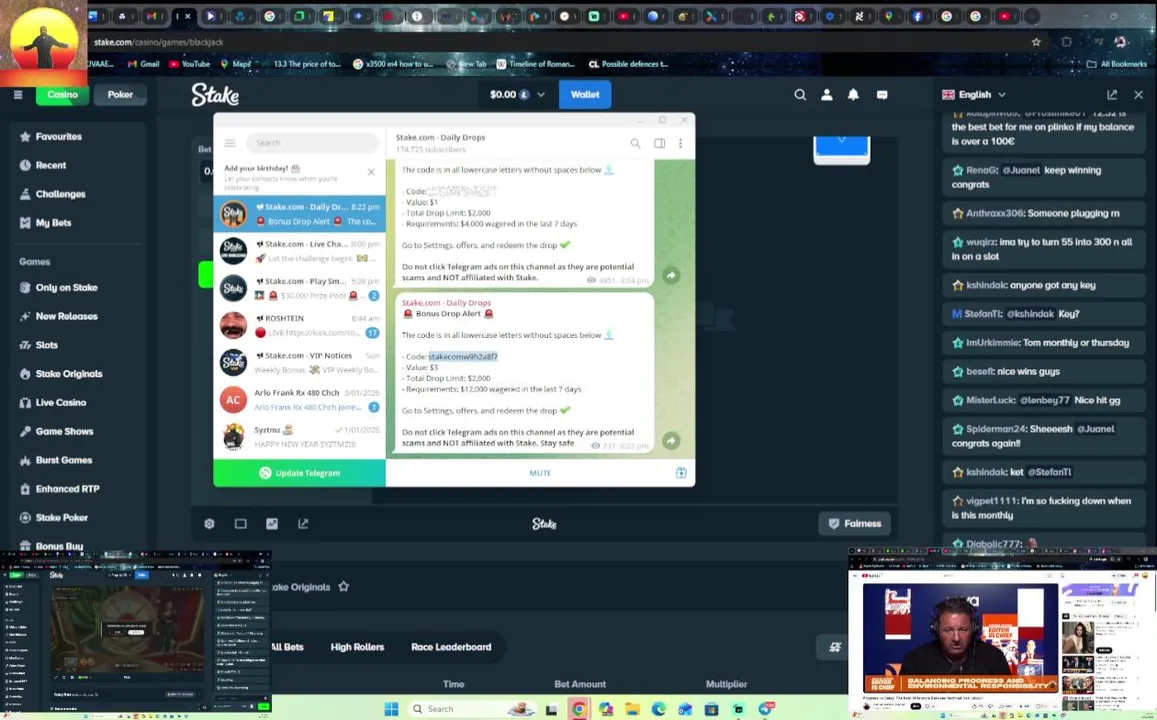Click the Stake logo in header
The height and width of the screenshot is (720, 1157).
(215, 94)
